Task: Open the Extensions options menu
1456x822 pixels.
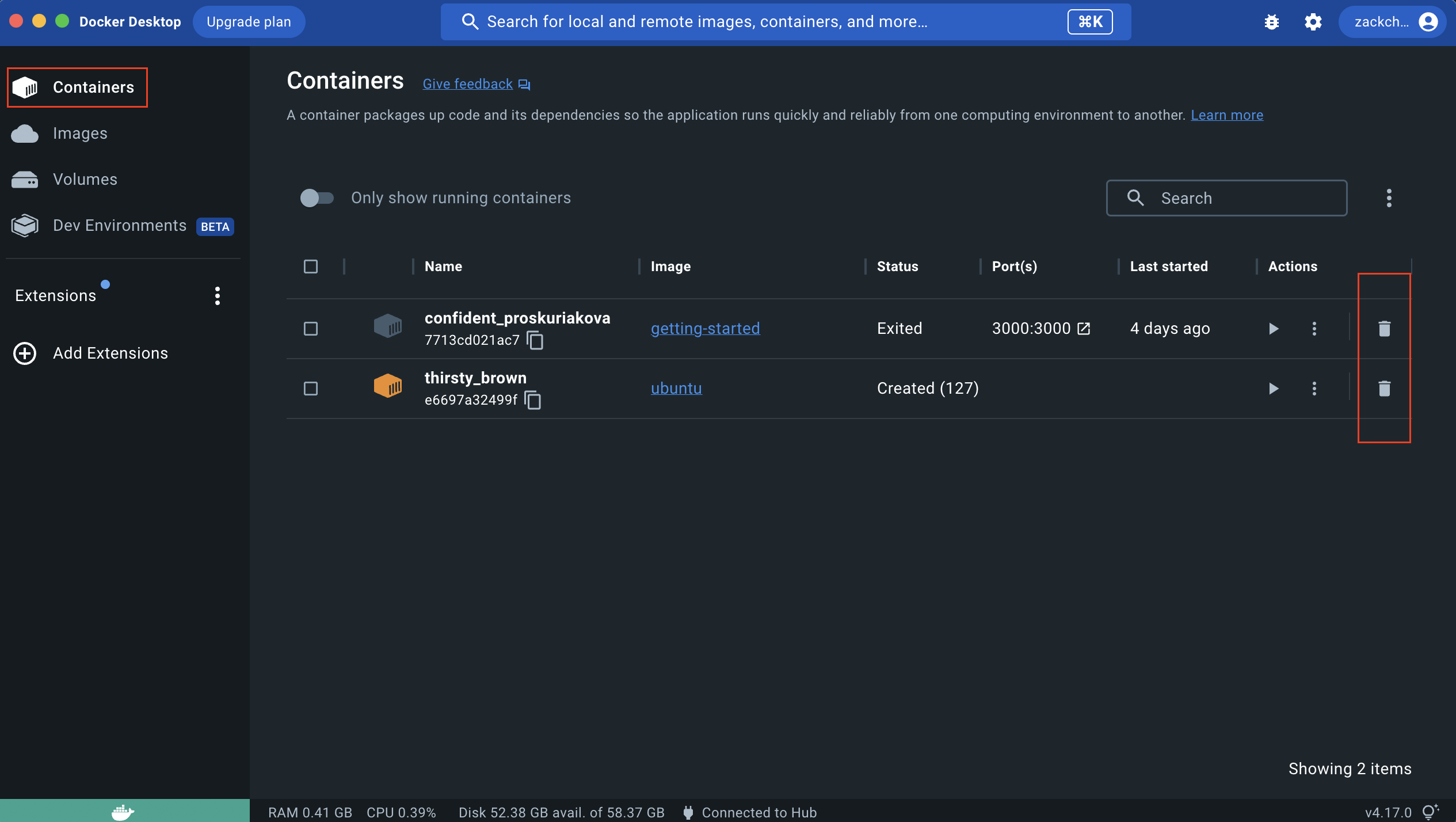Action: click(x=218, y=296)
